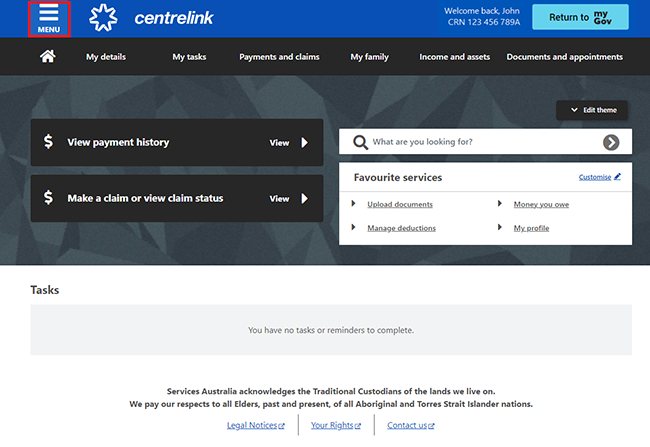Expand the Edit theme dropdown
Image resolution: width=650 pixels, height=447 pixels.
point(592,110)
